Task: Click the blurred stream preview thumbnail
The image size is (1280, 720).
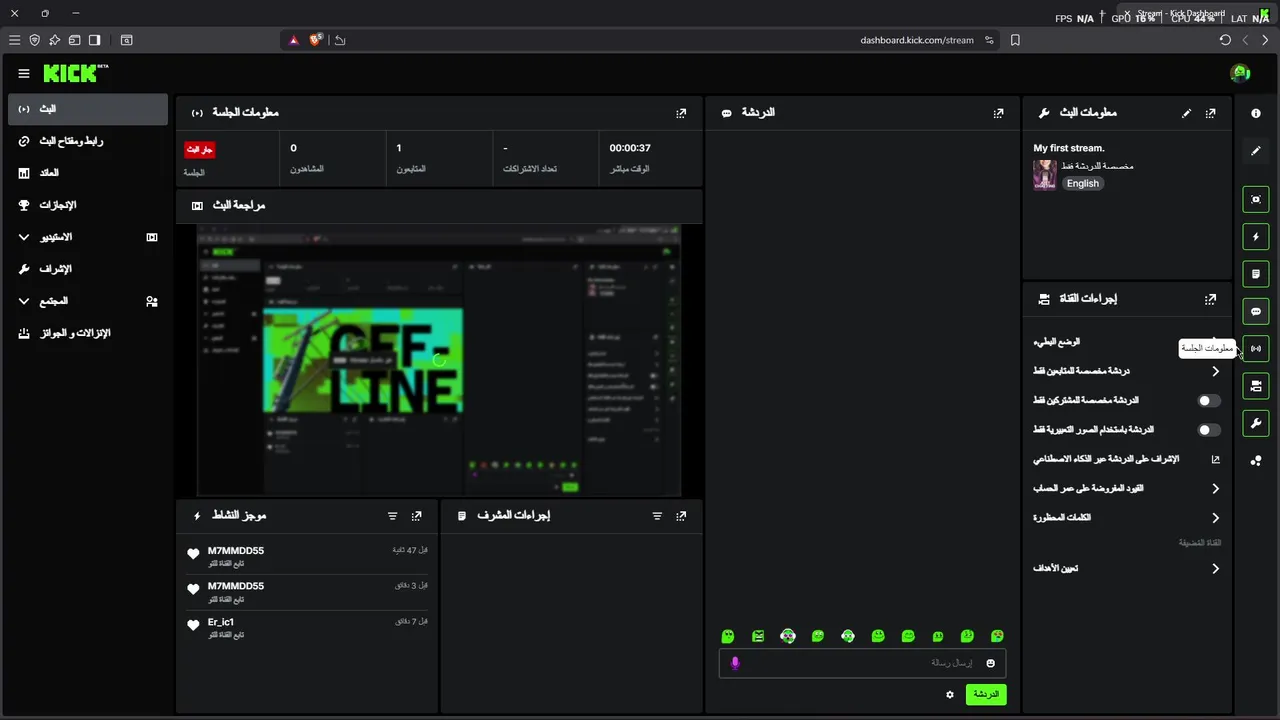Action: [x=439, y=360]
